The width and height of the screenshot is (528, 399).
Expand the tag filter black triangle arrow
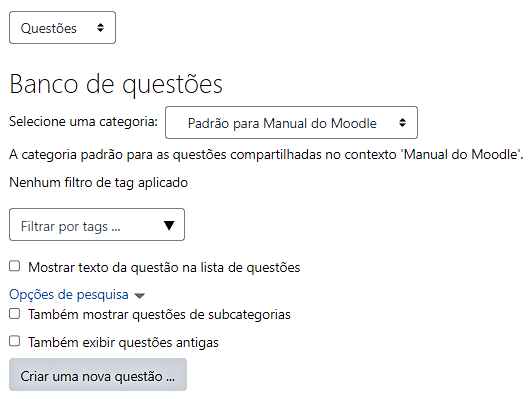pyautogui.click(x=169, y=225)
